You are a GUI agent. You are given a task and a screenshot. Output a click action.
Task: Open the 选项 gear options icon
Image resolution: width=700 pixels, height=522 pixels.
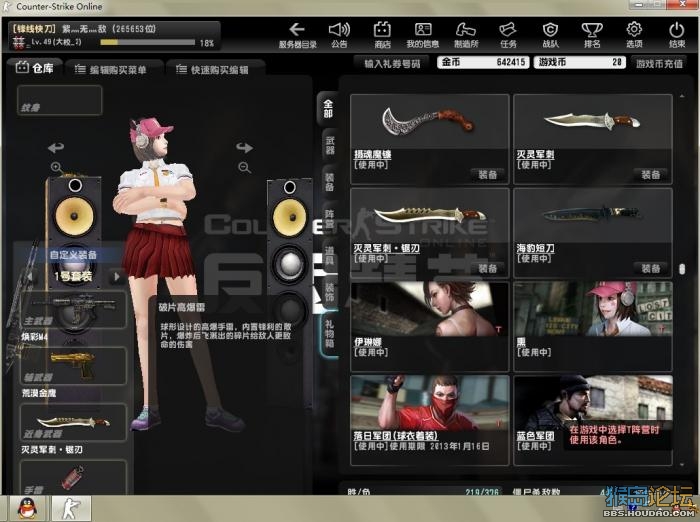634,35
